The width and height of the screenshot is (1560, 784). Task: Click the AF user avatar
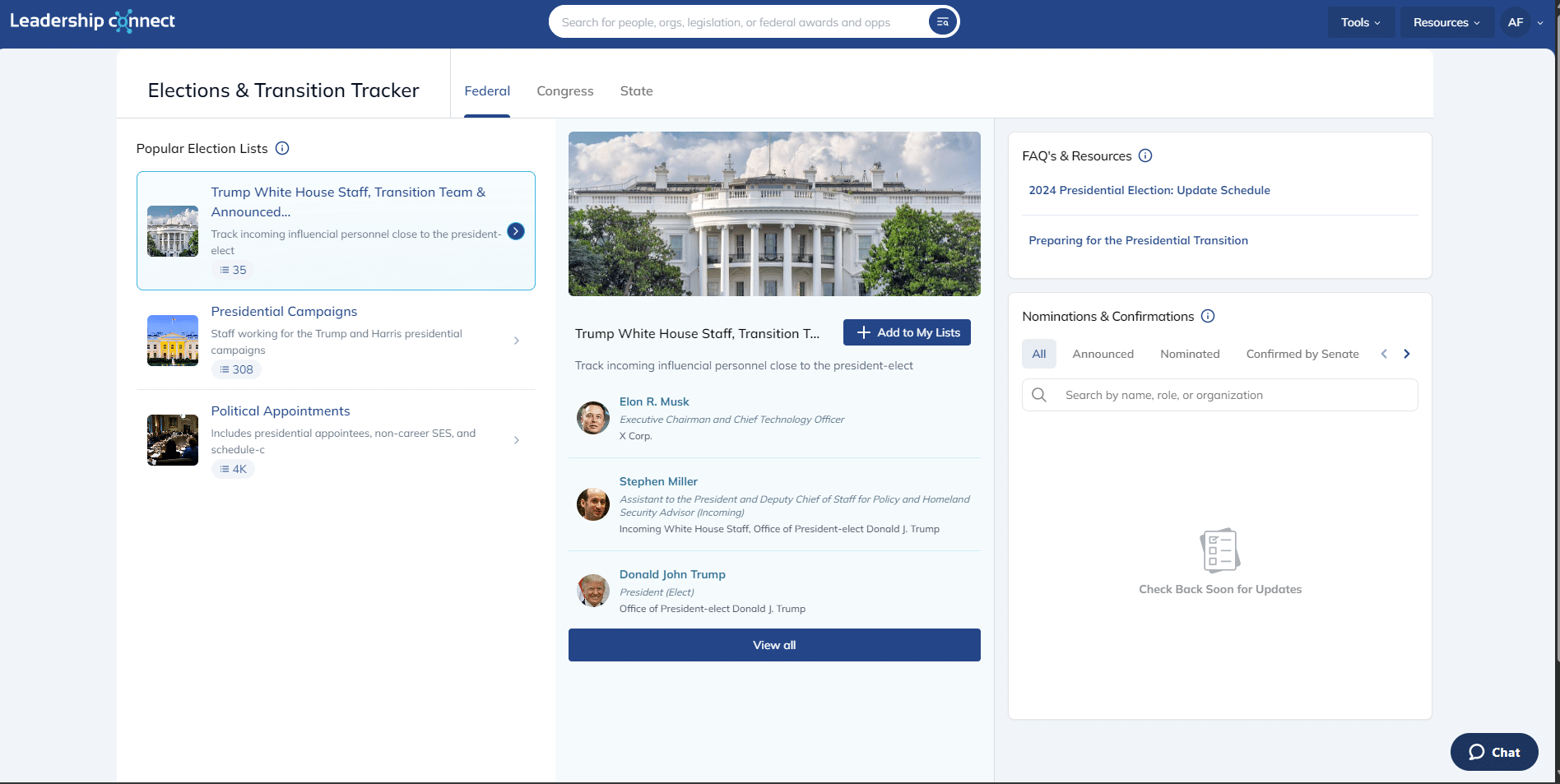click(x=1516, y=22)
